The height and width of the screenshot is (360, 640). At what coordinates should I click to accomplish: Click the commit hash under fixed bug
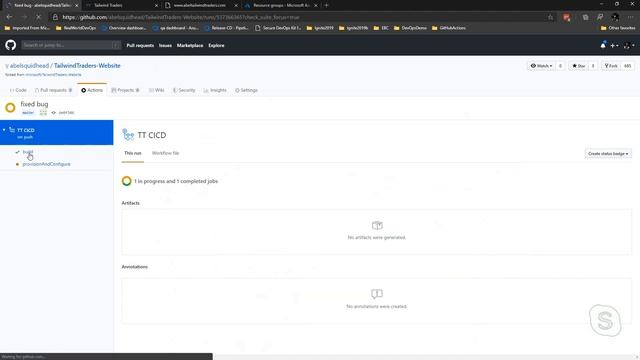pos(66,113)
